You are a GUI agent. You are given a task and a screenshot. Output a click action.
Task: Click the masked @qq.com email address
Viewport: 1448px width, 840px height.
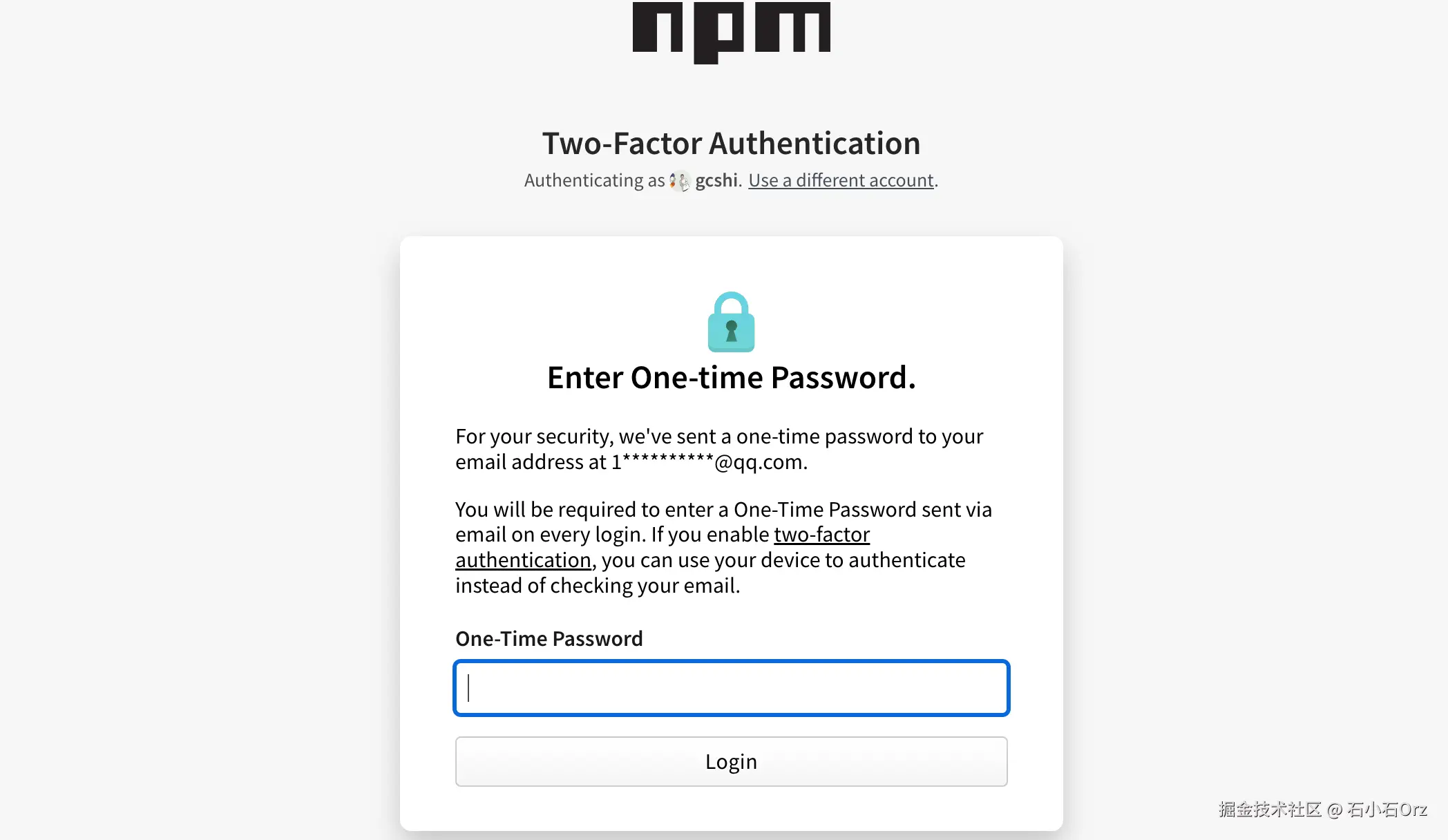[x=709, y=462]
